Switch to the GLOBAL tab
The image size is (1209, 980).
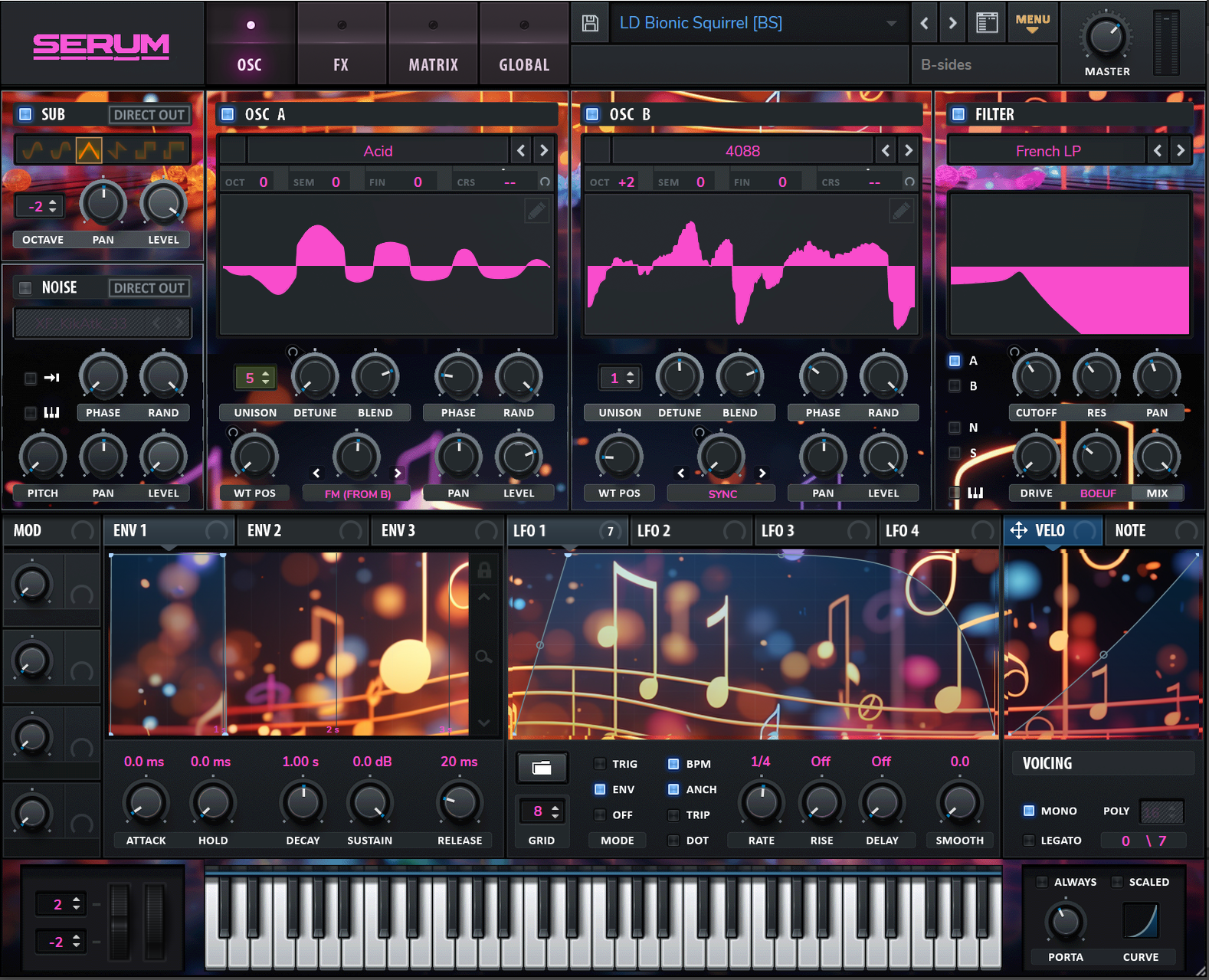click(524, 44)
